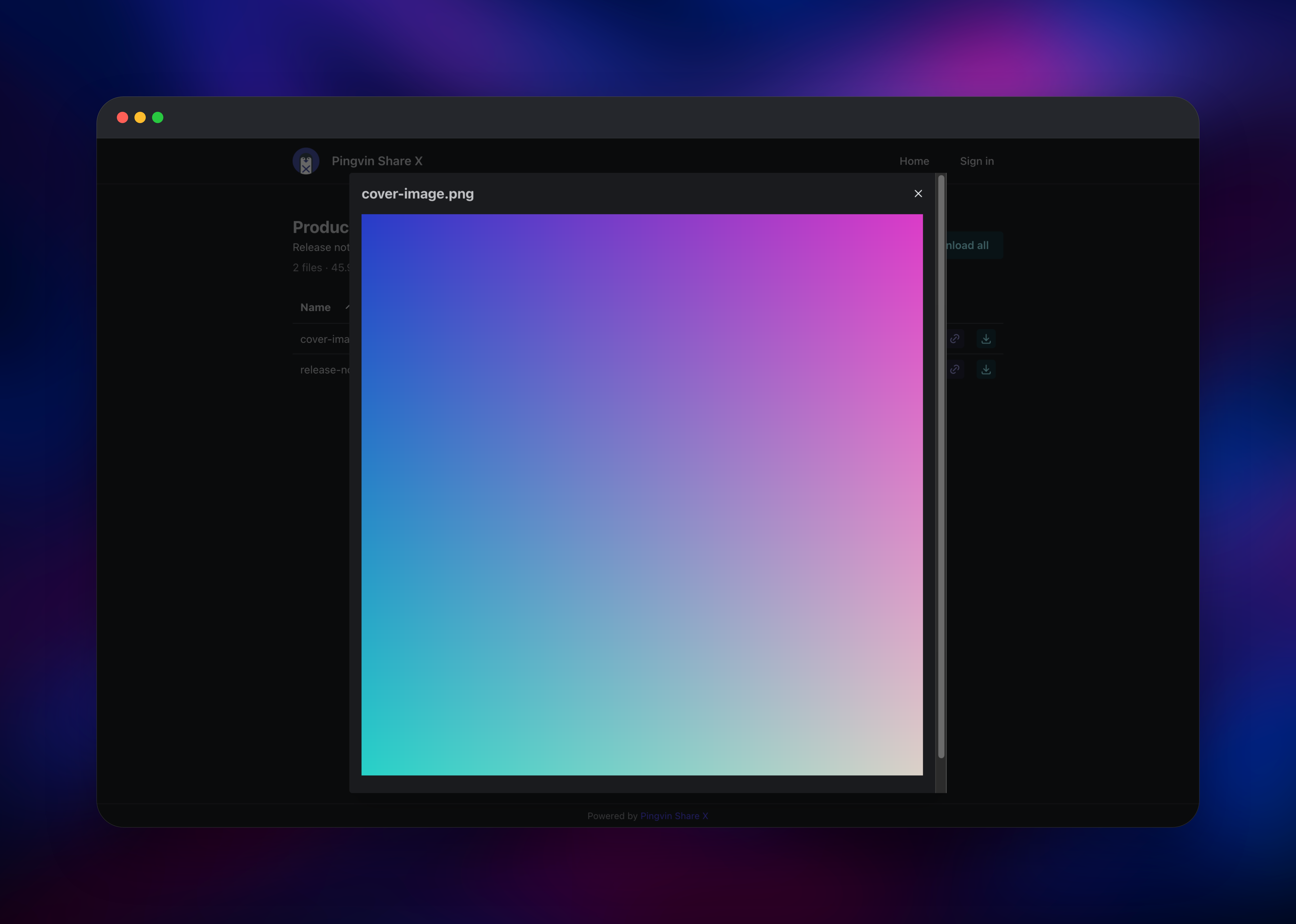Image resolution: width=1296 pixels, height=924 pixels.
Task: Click the cover-image.png gradient preview image
Action: tap(642, 494)
